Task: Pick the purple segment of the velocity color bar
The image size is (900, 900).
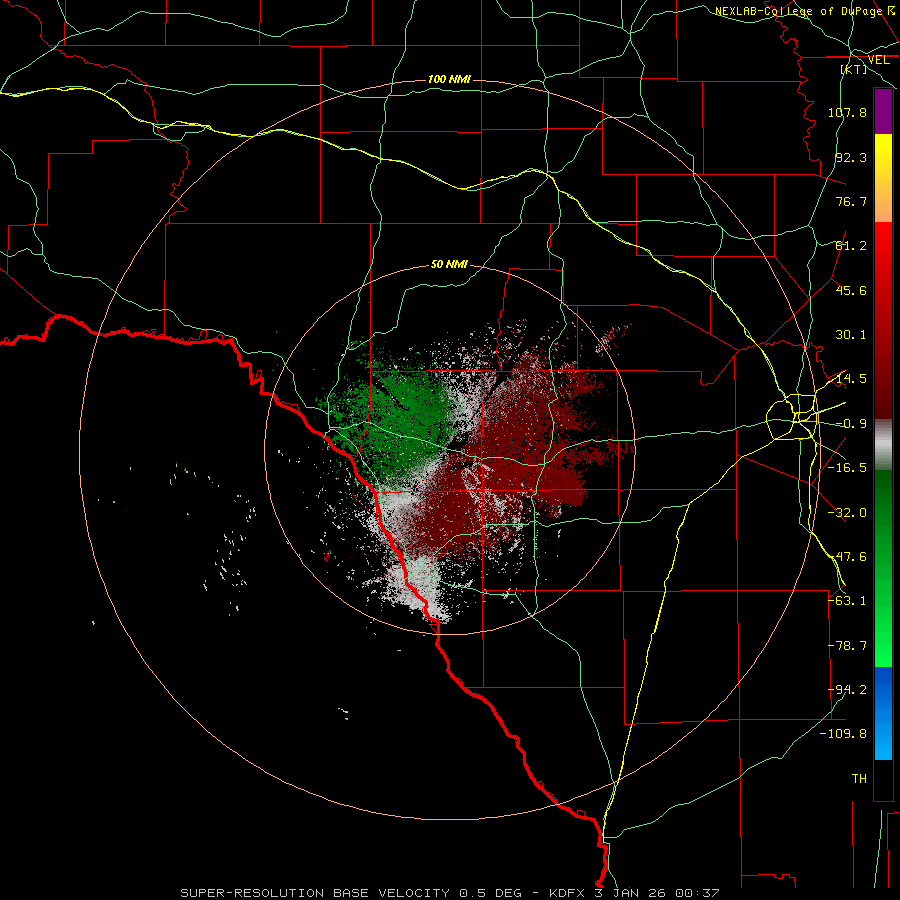Action: tap(883, 112)
